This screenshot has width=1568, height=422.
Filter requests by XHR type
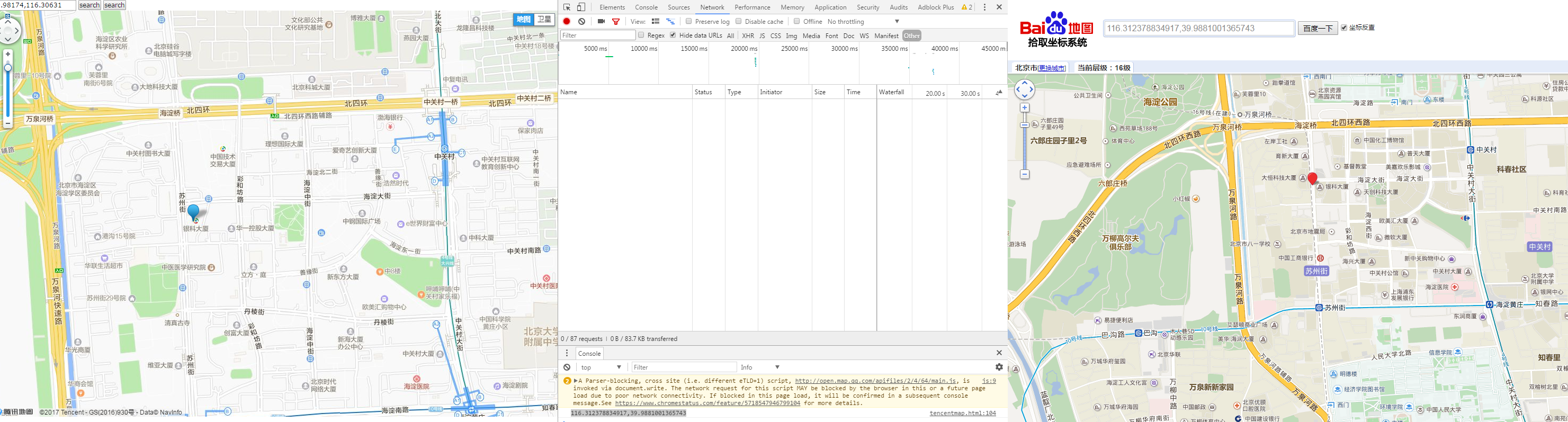coord(748,36)
